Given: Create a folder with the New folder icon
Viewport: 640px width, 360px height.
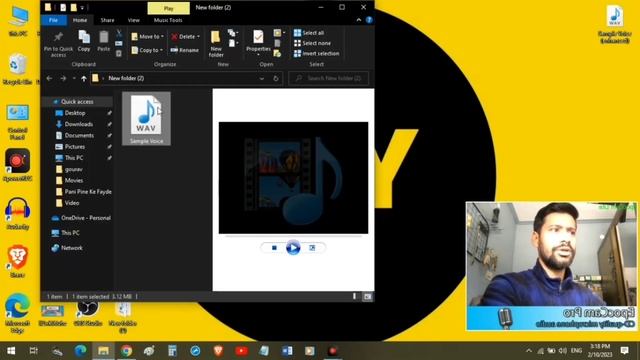Looking at the screenshot, I should click(216, 37).
